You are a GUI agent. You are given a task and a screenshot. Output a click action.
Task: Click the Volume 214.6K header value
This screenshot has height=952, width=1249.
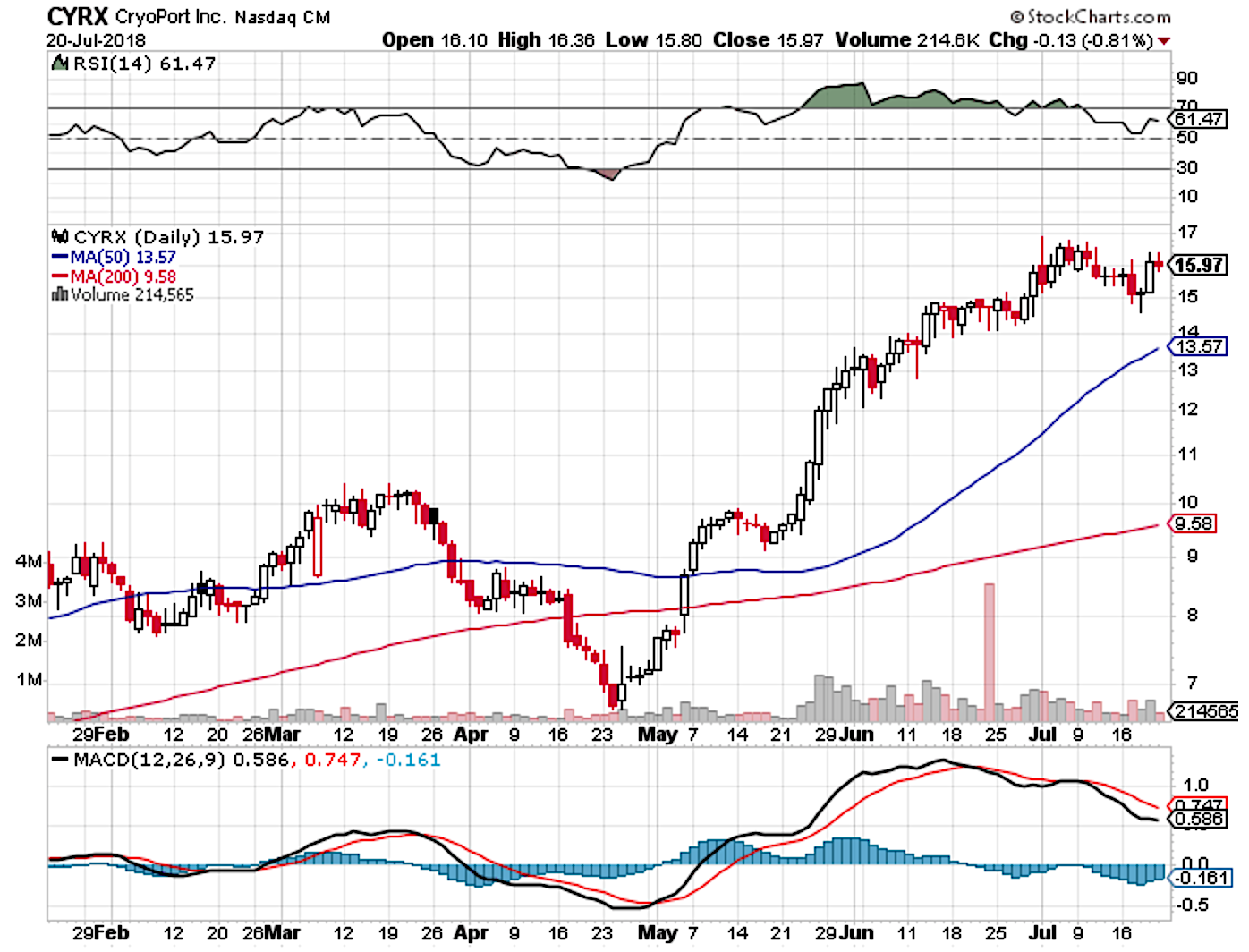coord(908,40)
